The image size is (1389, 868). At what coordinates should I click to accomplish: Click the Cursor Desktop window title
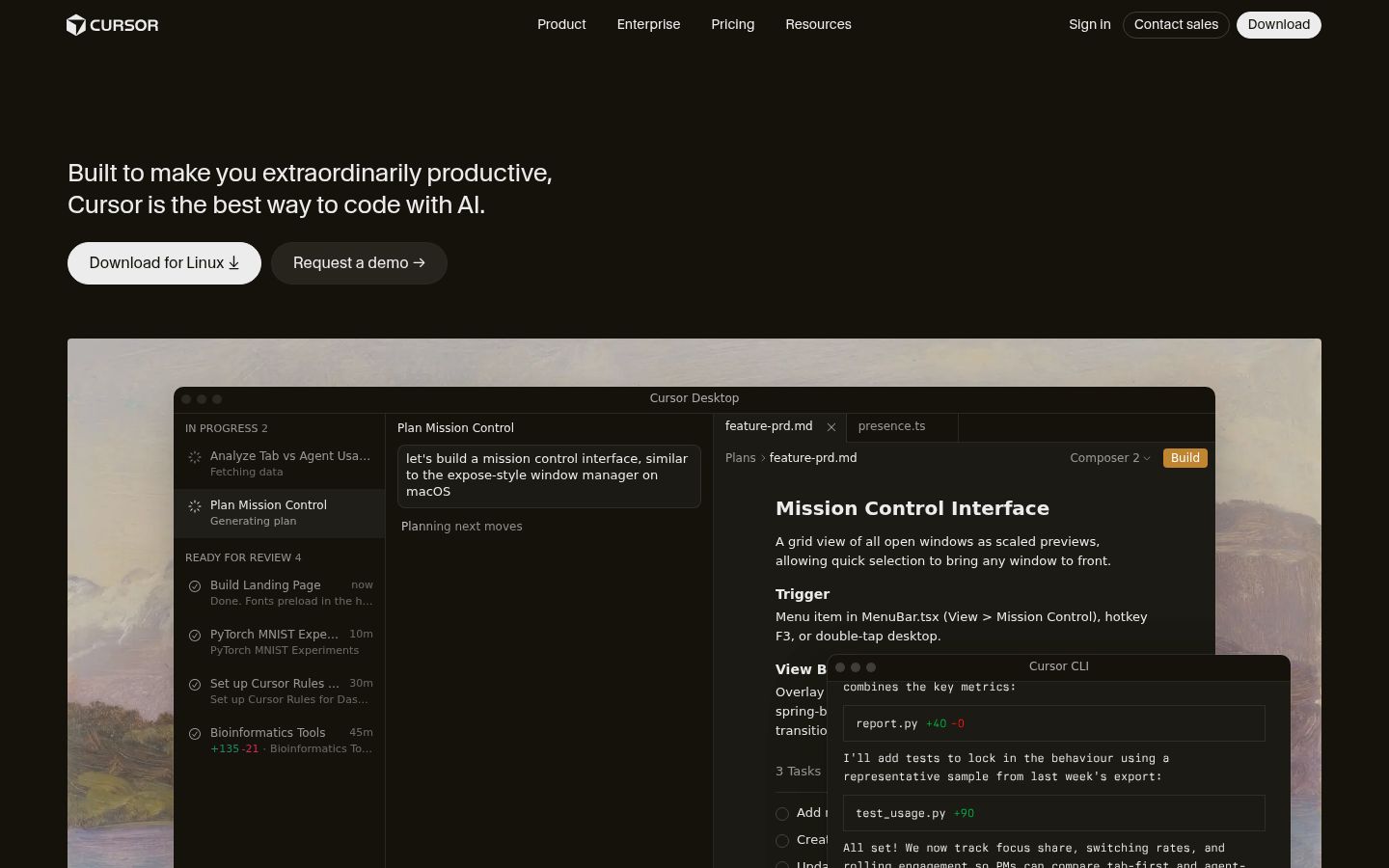click(694, 398)
